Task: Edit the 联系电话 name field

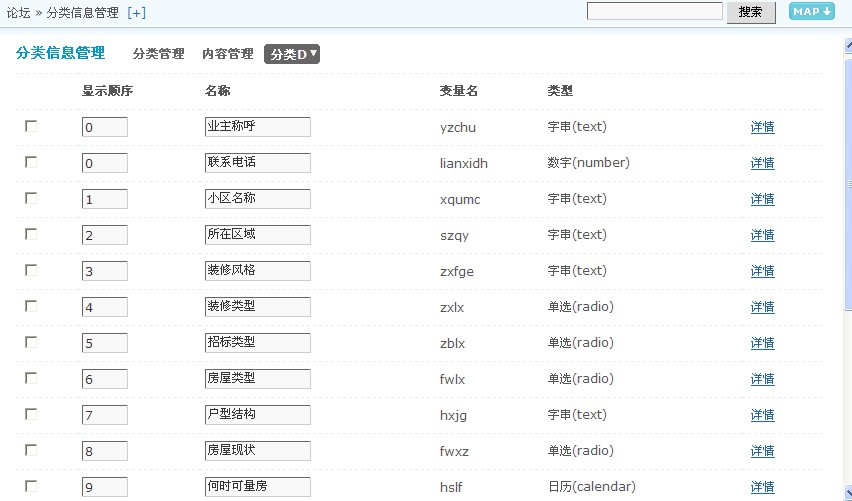Action: (258, 163)
